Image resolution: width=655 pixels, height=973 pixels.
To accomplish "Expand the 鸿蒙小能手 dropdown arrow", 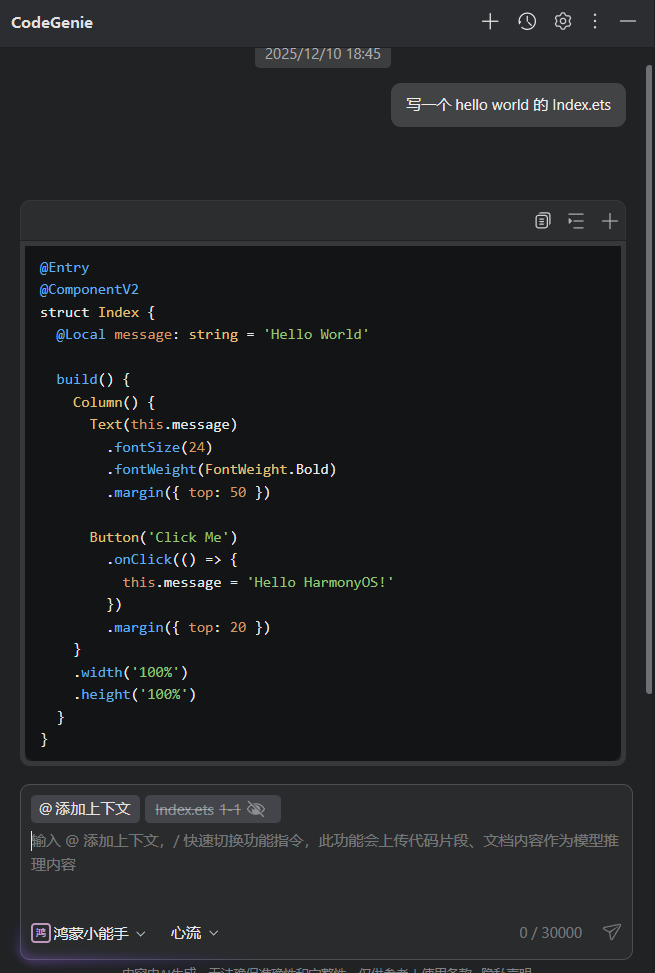I will [141, 933].
